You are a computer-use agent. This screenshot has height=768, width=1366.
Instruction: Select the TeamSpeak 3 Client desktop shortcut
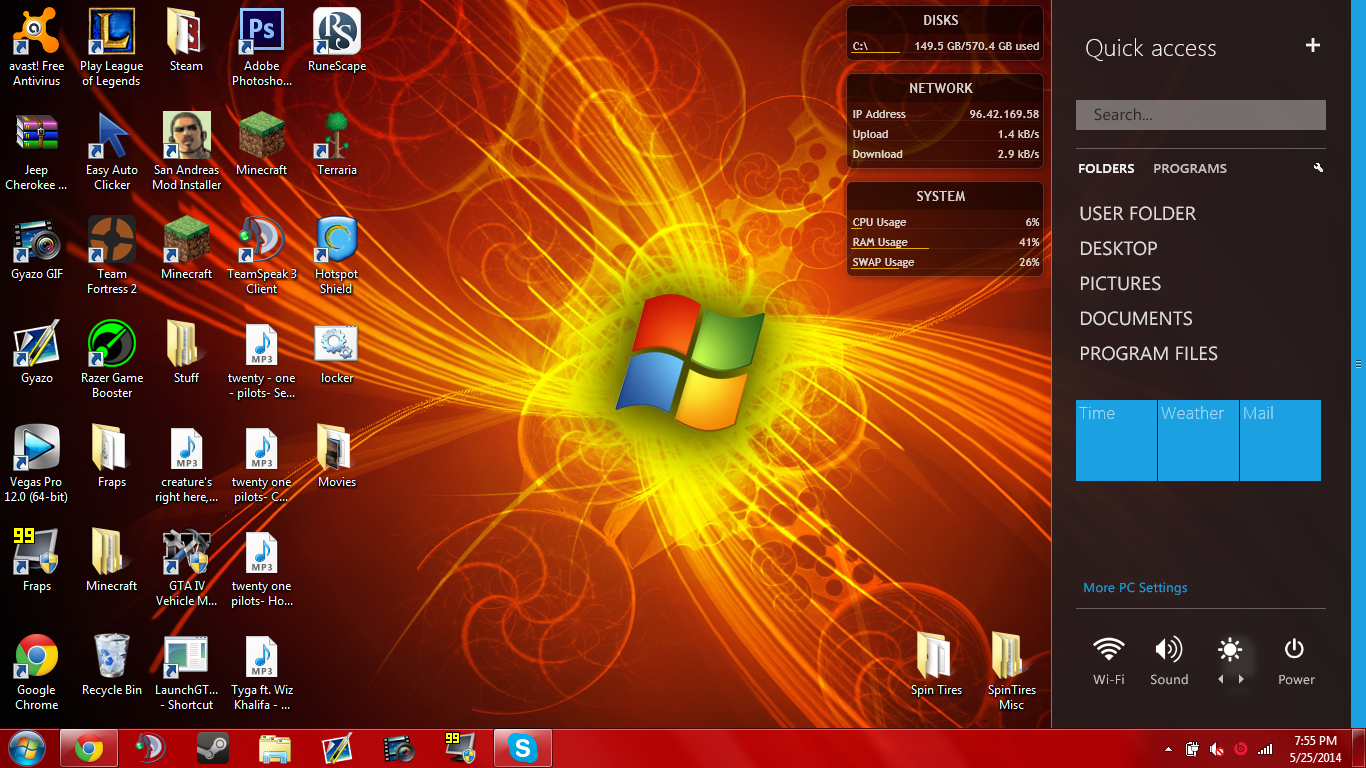(x=262, y=255)
